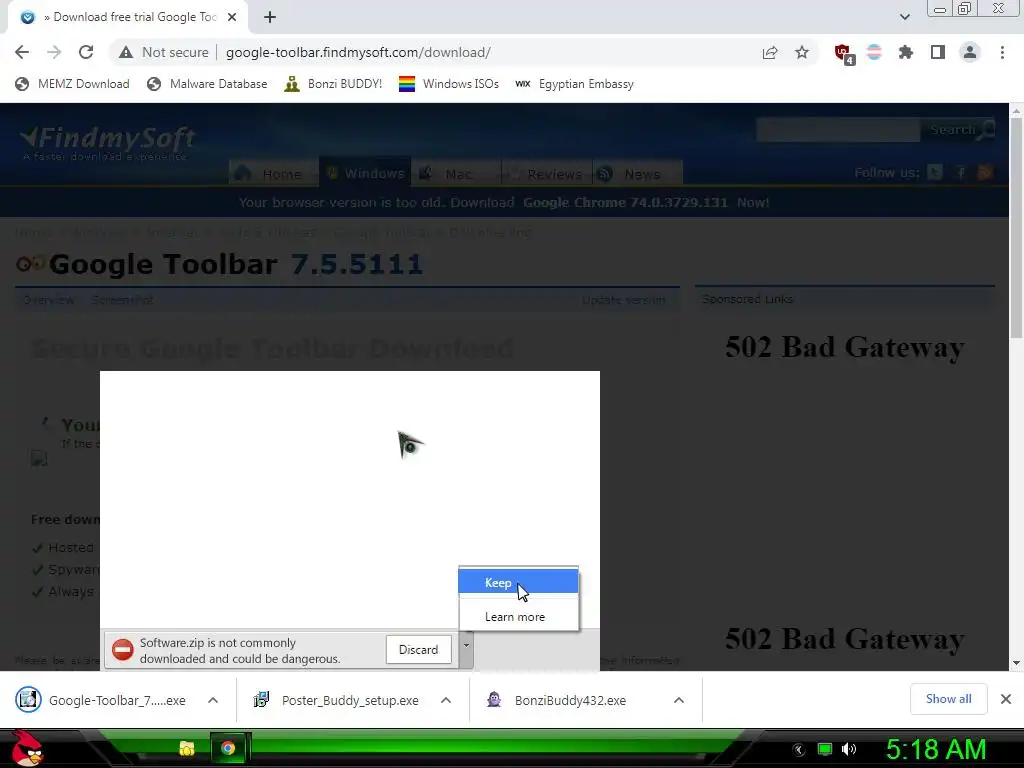Open the tab search chevron
This screenshot has width=1024, height=768.
[x=904, y=17]
